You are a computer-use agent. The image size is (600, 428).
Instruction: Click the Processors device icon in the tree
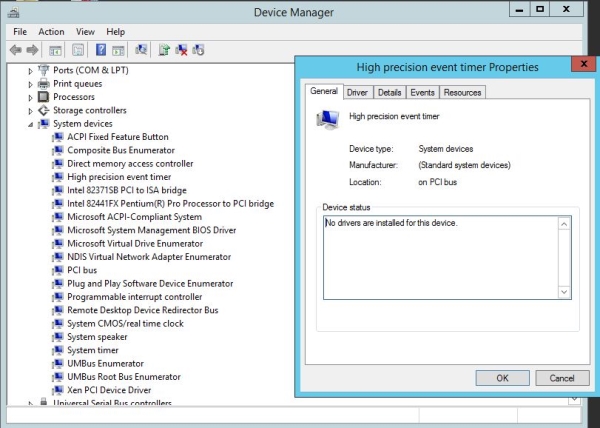click(x=43, y=97)
